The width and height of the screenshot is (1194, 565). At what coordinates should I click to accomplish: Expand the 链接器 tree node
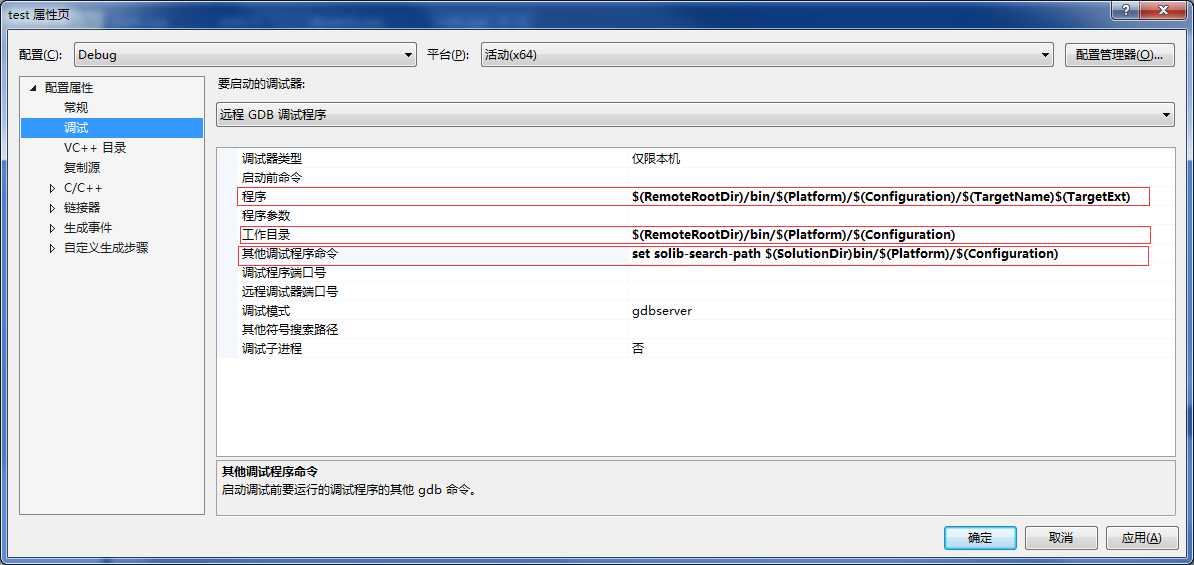(x=52, y=208)
